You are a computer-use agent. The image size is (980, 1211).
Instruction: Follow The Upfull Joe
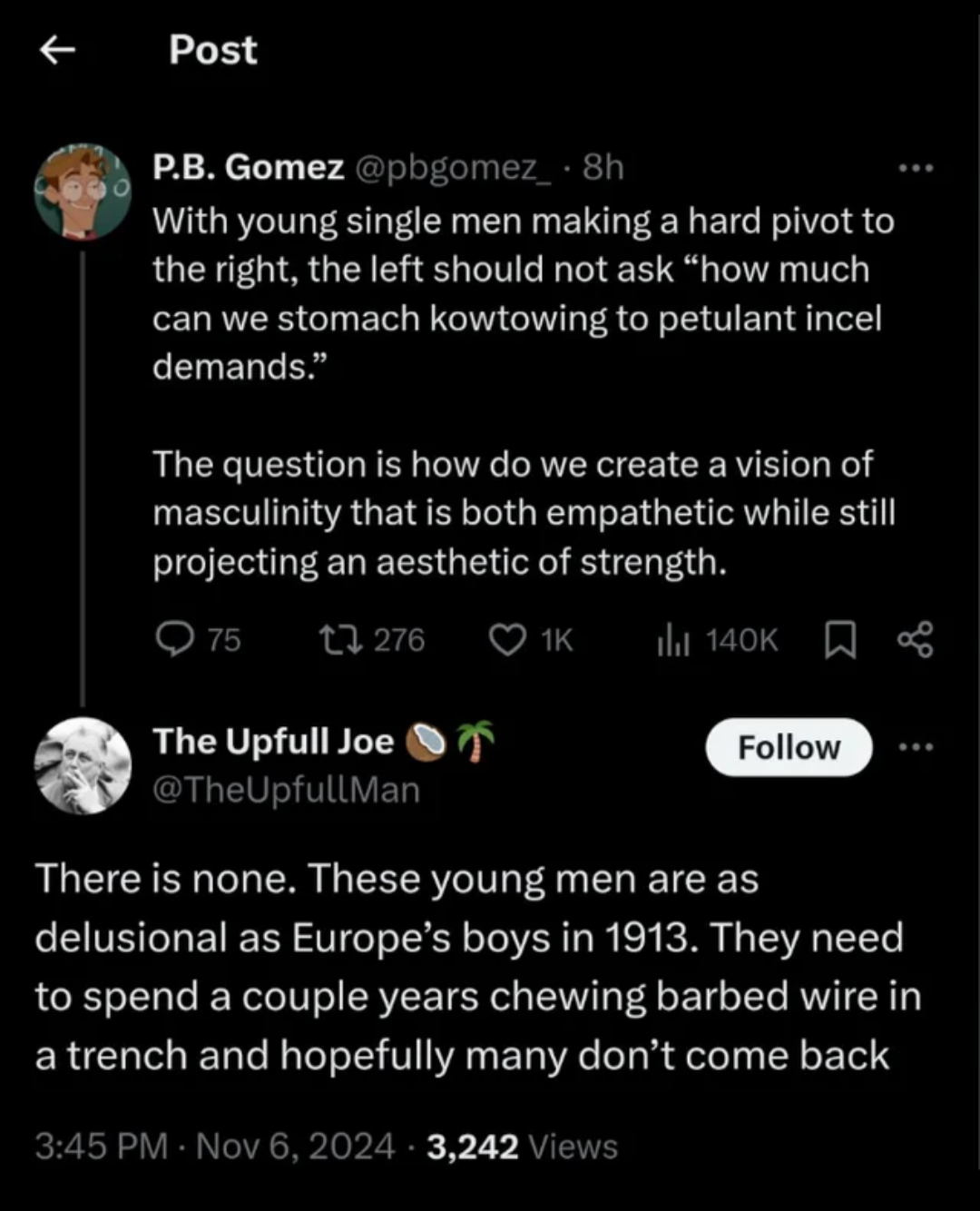pyautogui.click(x=789, y=747)
